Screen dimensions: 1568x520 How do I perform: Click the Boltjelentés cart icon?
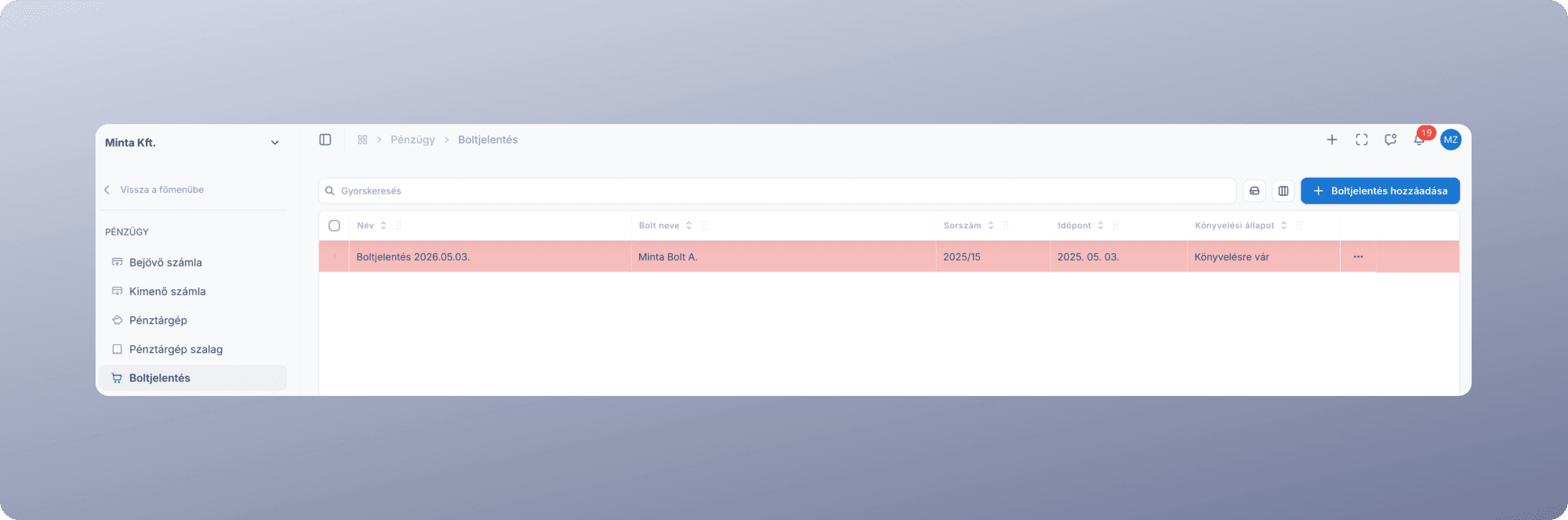tap(117, 378)
